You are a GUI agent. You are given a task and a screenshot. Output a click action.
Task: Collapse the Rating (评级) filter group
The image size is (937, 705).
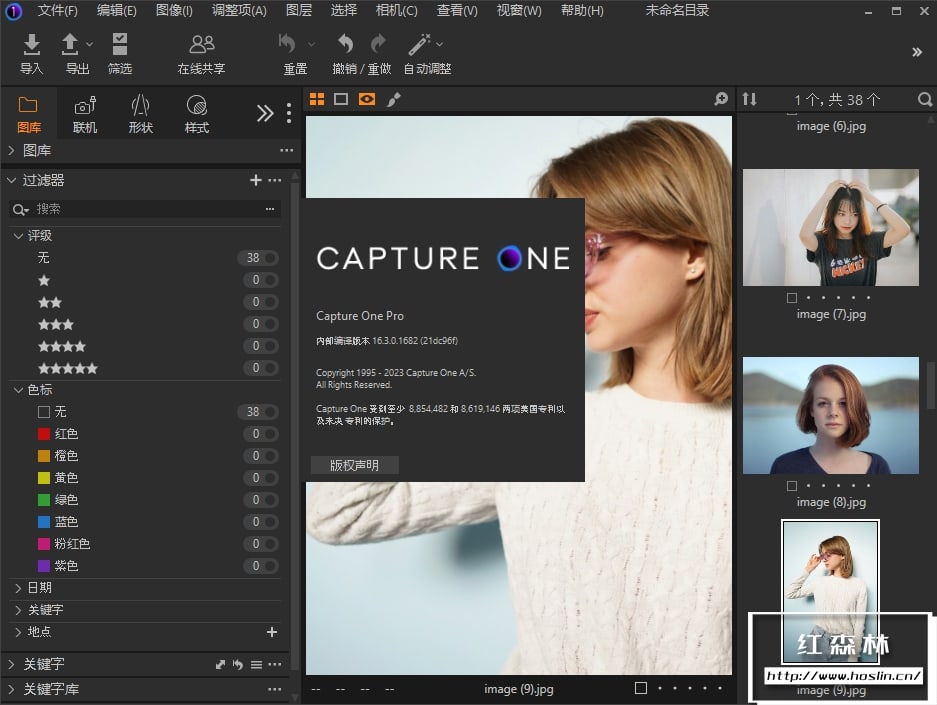[x=18, y=236]
